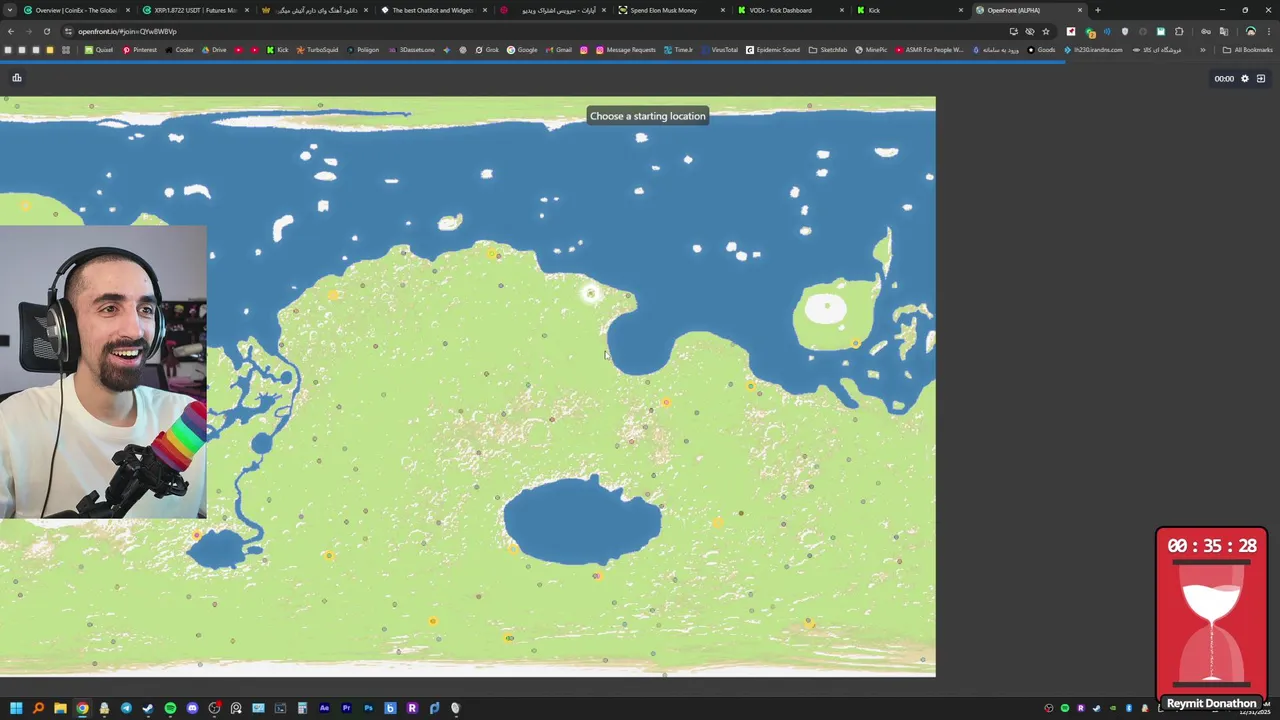The width and height of the screenshot is (1280, 720).
Task: Click the exit game icon
Action: point(1261,78)
